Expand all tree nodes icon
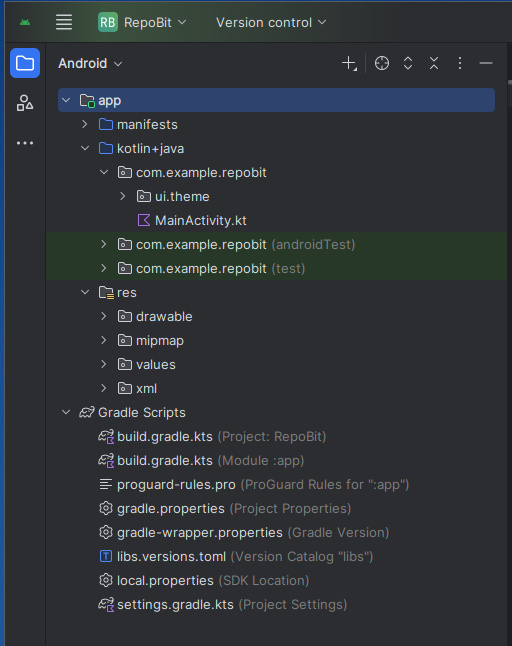The image size is (512, 646). pos(408,63)
